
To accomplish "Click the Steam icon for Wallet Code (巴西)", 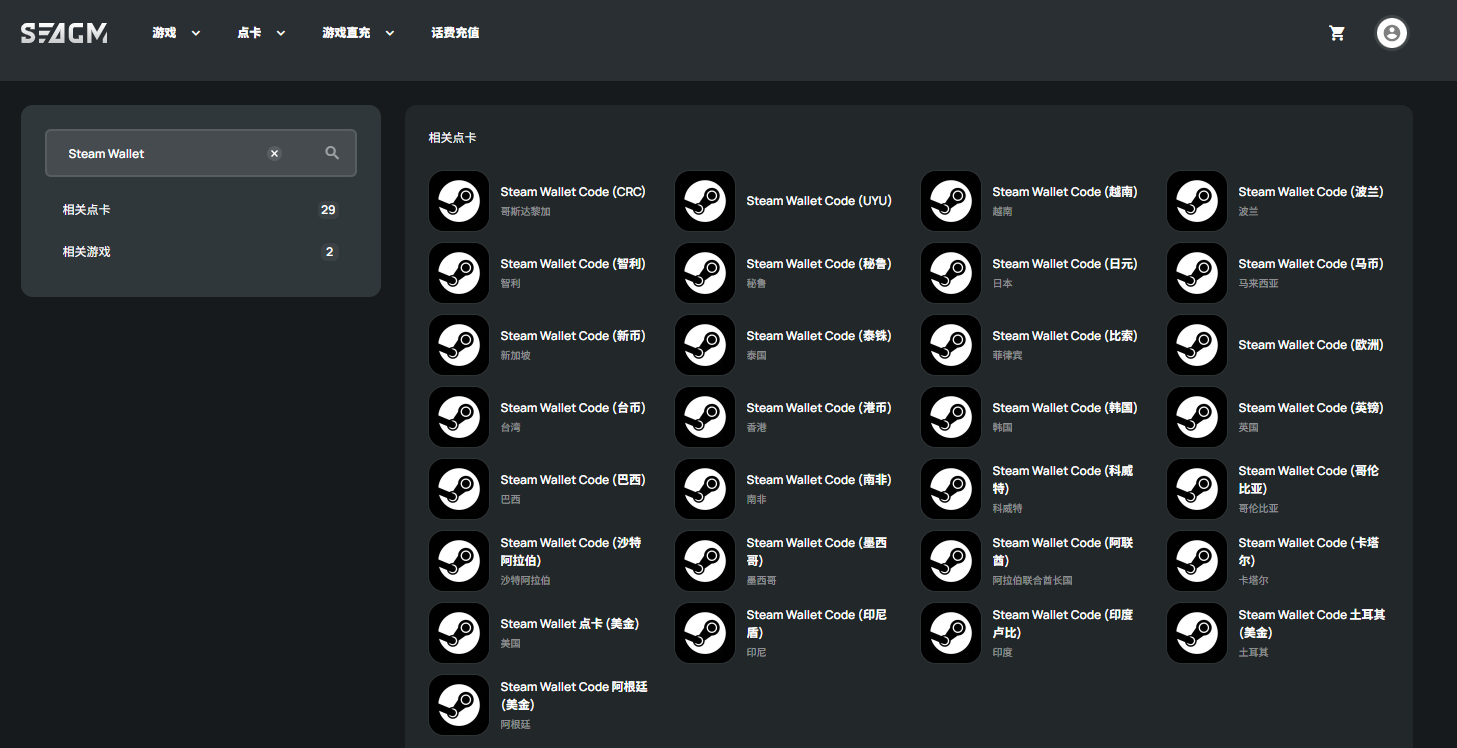I will pyautogui.click(x=459, y=489).
